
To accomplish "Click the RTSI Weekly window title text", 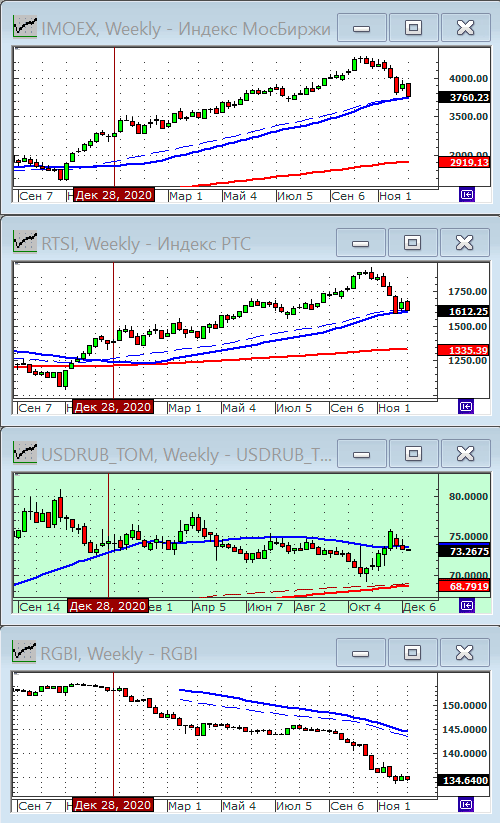I will [x=146, y=244].
